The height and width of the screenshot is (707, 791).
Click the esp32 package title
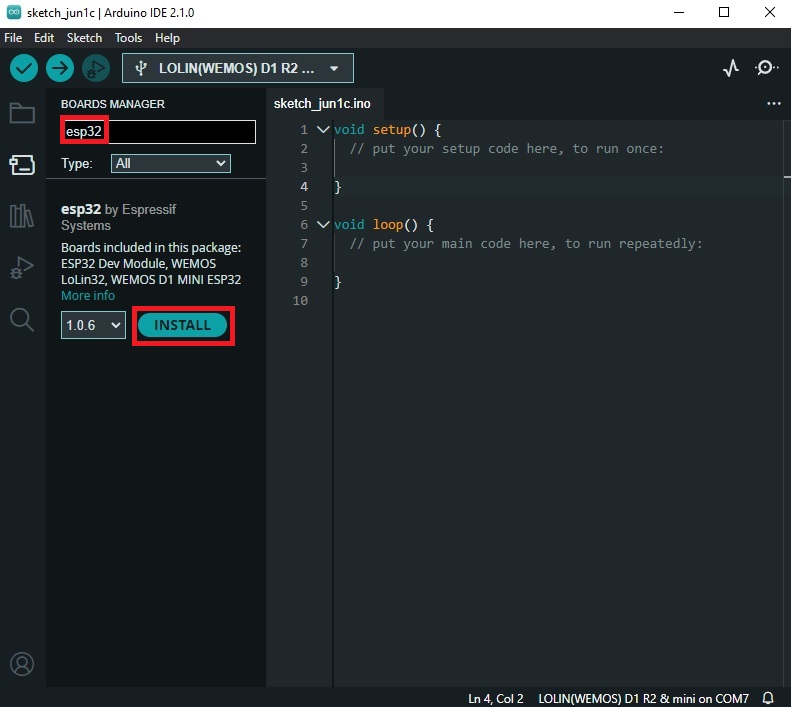[81, 209]
